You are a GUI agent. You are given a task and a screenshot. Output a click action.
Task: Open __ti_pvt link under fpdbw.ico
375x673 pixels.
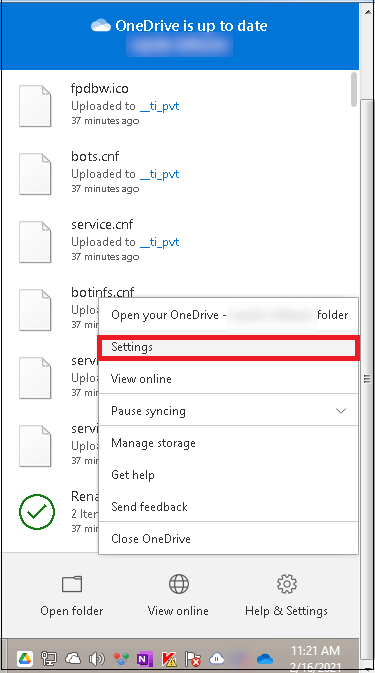click(x=160, y=106)
